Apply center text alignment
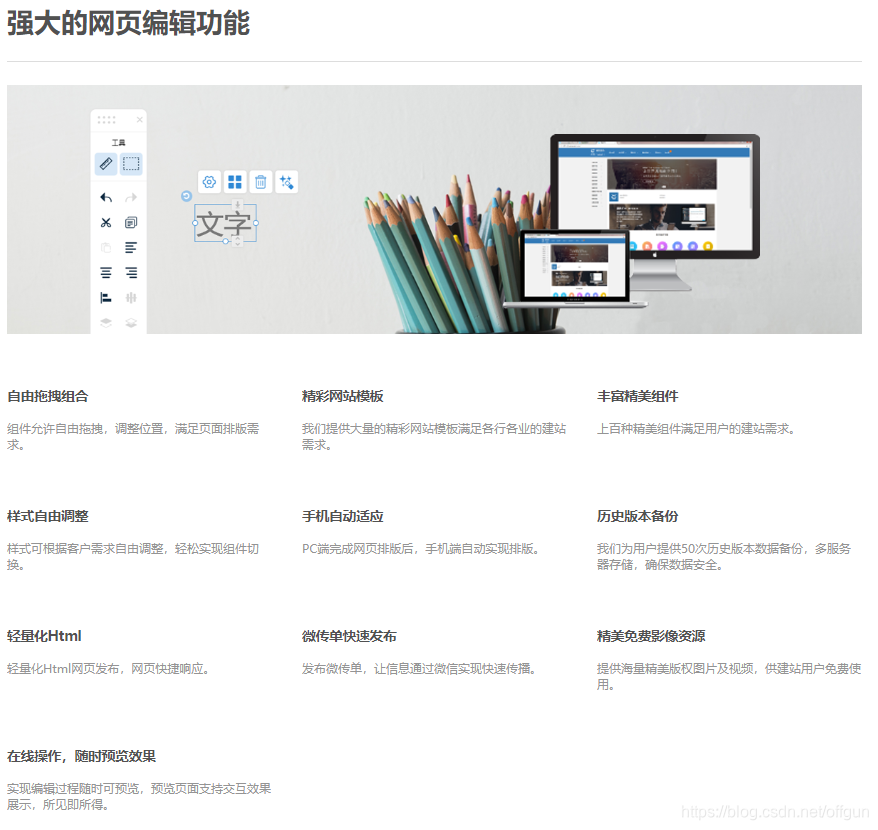This screenshot has height=830, width=878. tap(105, 271)
